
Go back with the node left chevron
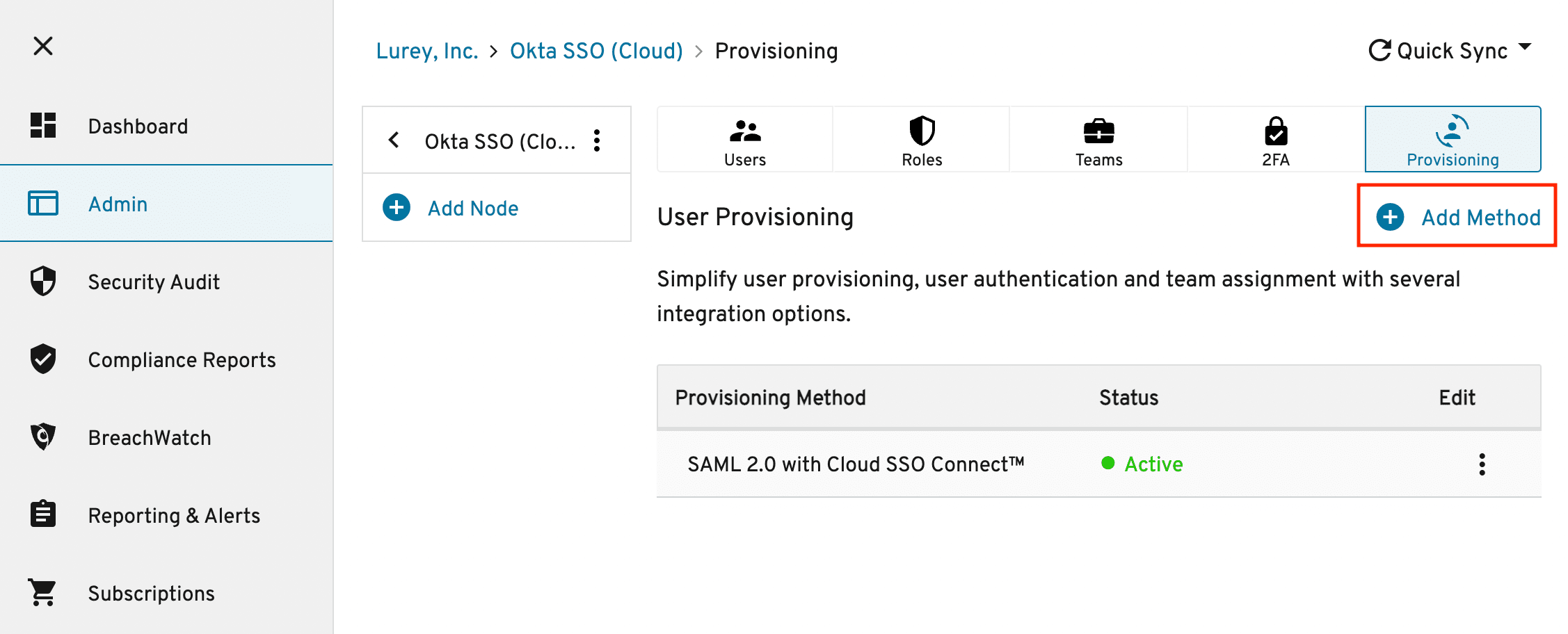[394, 140]
